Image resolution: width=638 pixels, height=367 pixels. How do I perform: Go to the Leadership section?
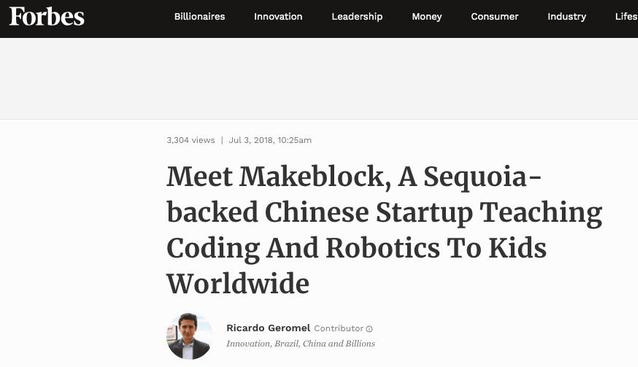(x=357, y=17)
